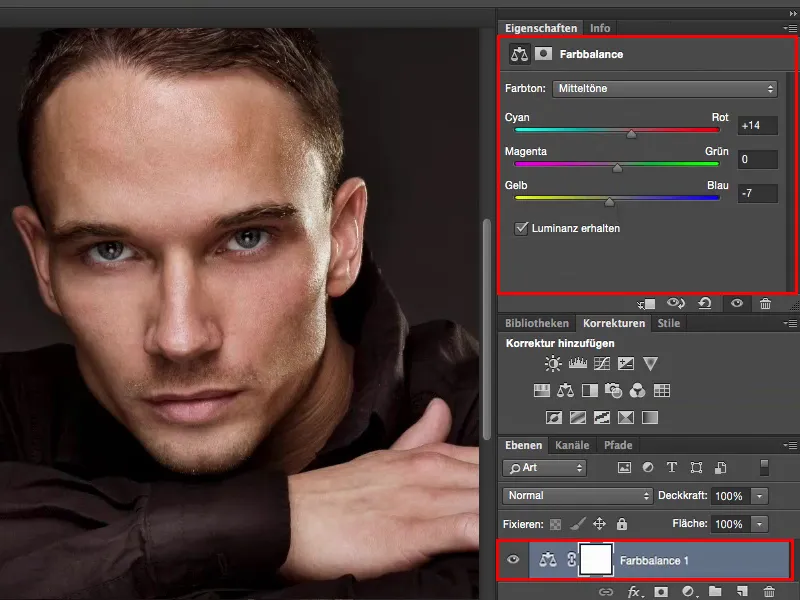Open the Farbton Mitteltöne dropdown

click(665, 88)
